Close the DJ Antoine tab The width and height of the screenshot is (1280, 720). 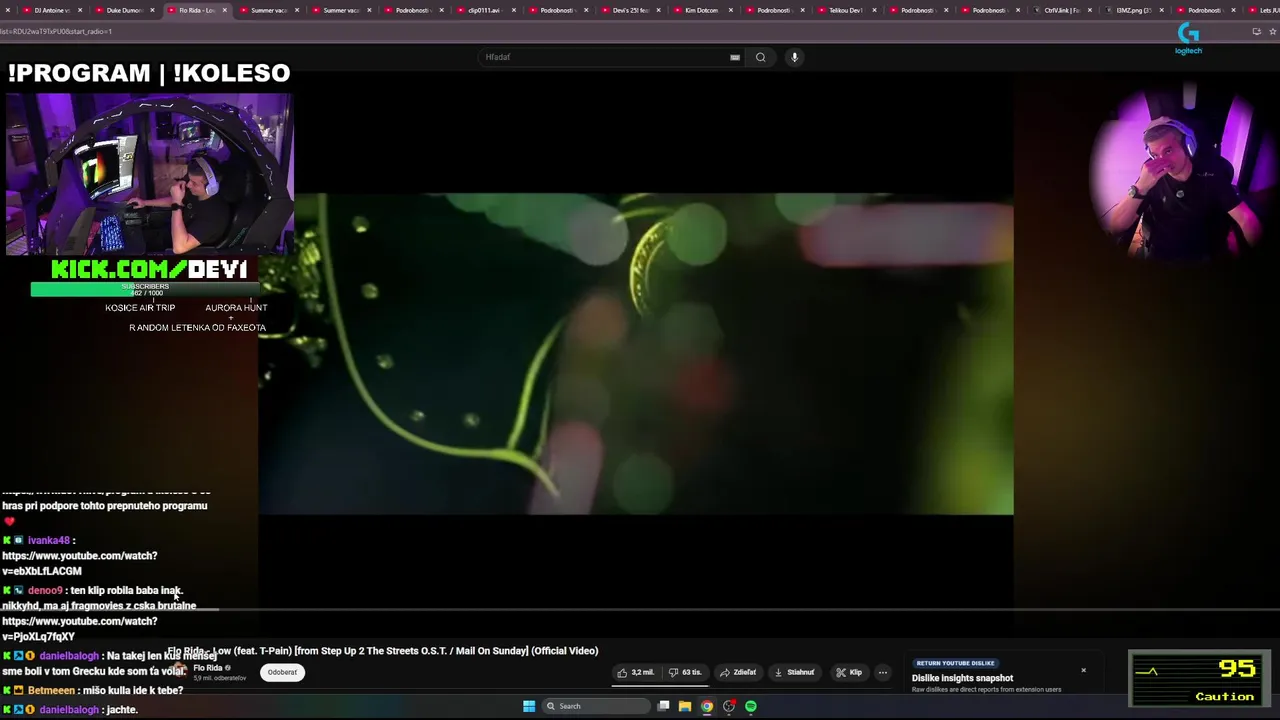(x=80, y=10)
